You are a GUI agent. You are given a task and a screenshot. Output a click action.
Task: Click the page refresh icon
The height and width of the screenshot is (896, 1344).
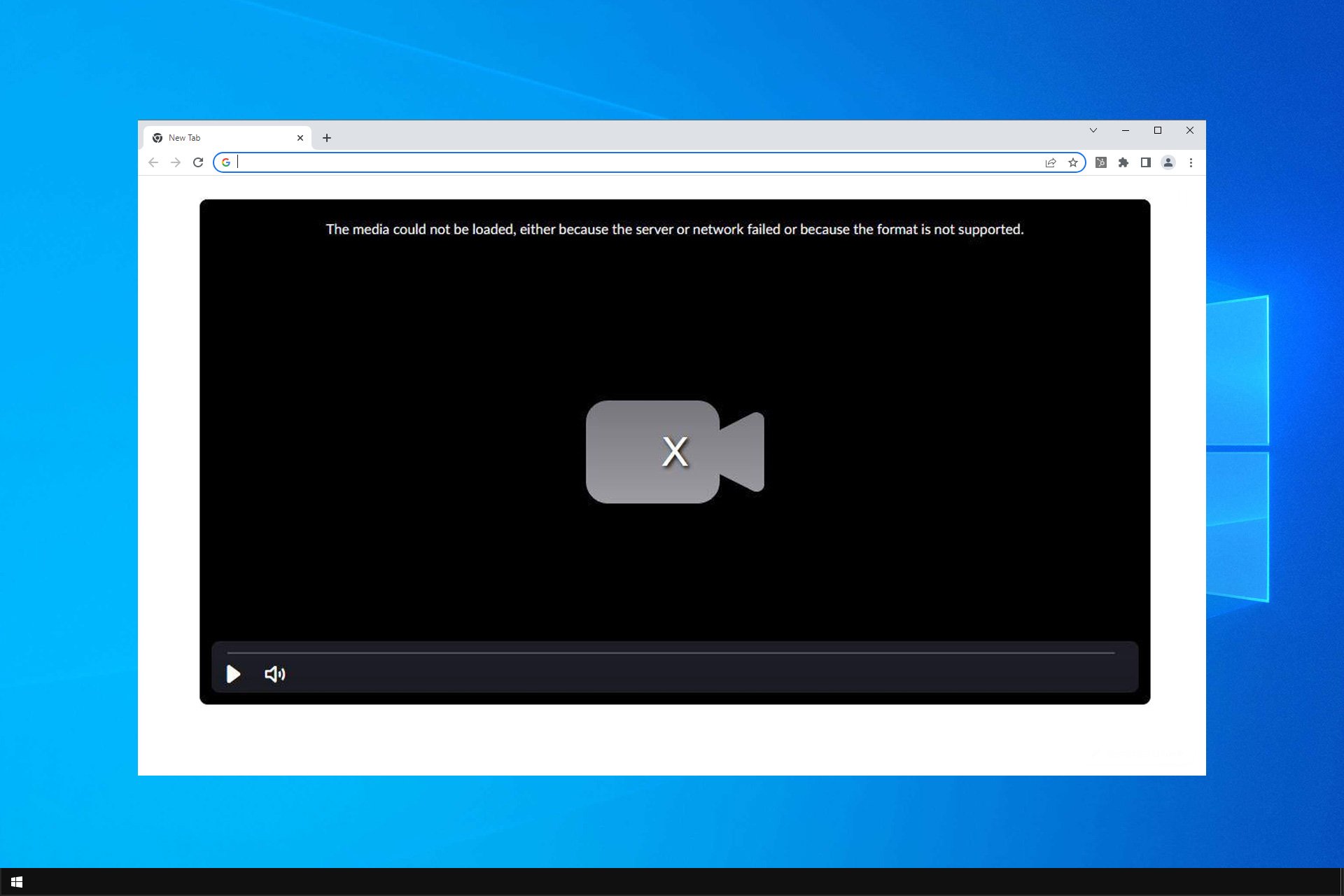197,162
